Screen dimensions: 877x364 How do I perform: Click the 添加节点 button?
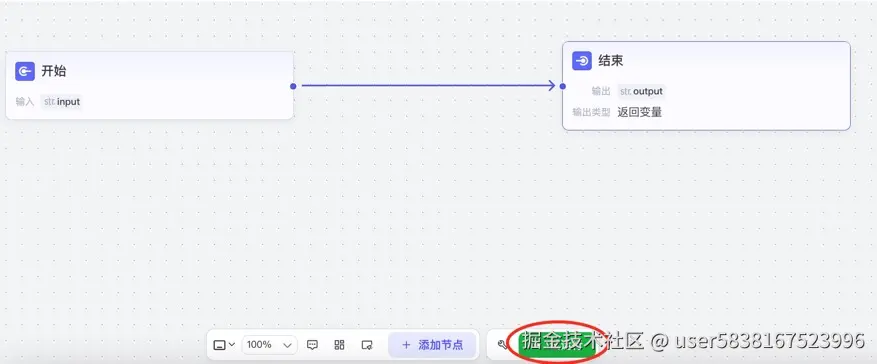pos(432,345)
